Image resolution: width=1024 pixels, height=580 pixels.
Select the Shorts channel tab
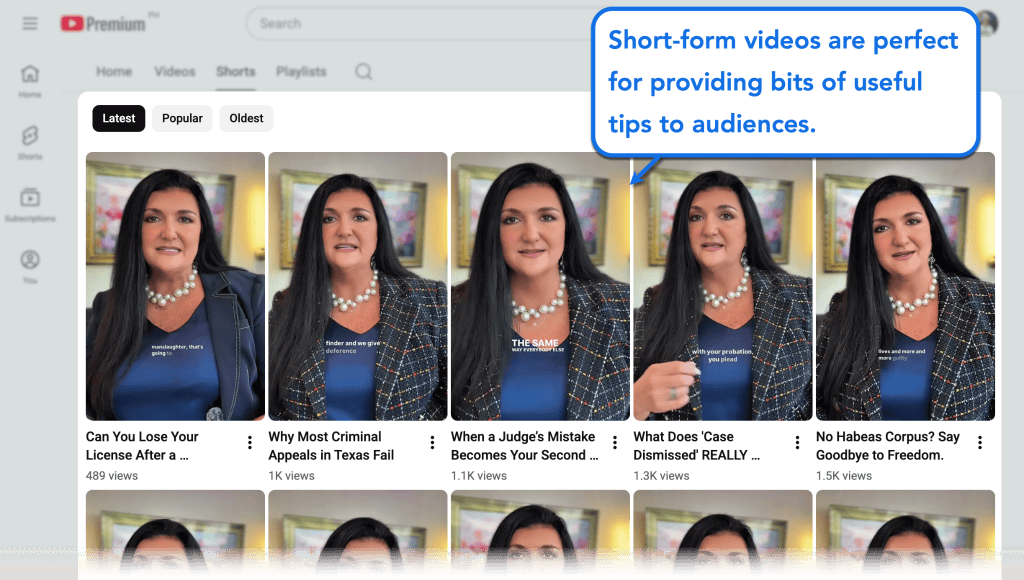point(236,71)
